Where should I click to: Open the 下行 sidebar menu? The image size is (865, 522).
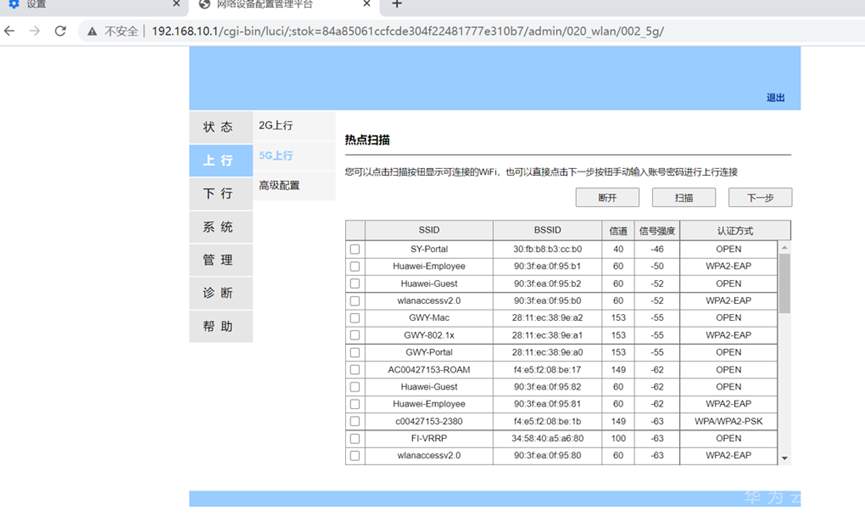221,194
